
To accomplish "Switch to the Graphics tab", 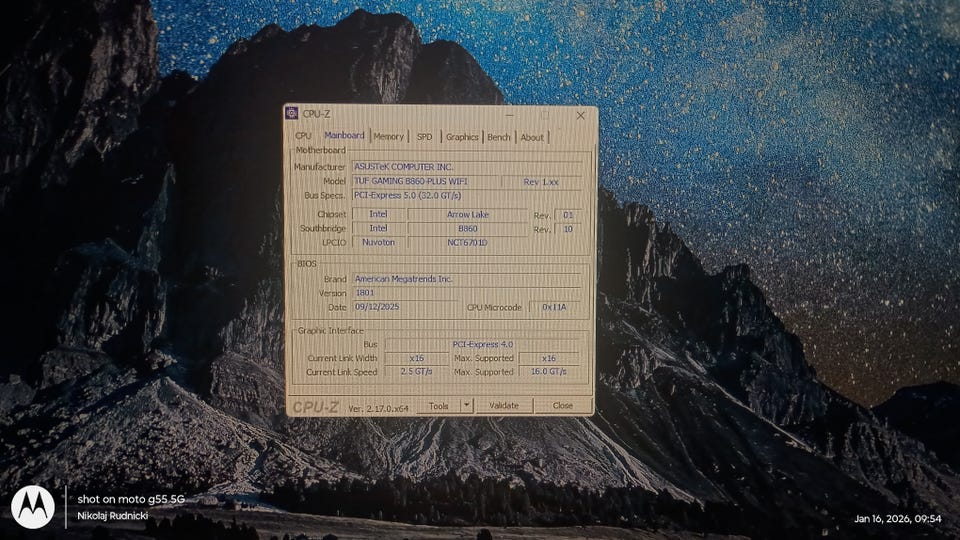I will click(462, 137).
